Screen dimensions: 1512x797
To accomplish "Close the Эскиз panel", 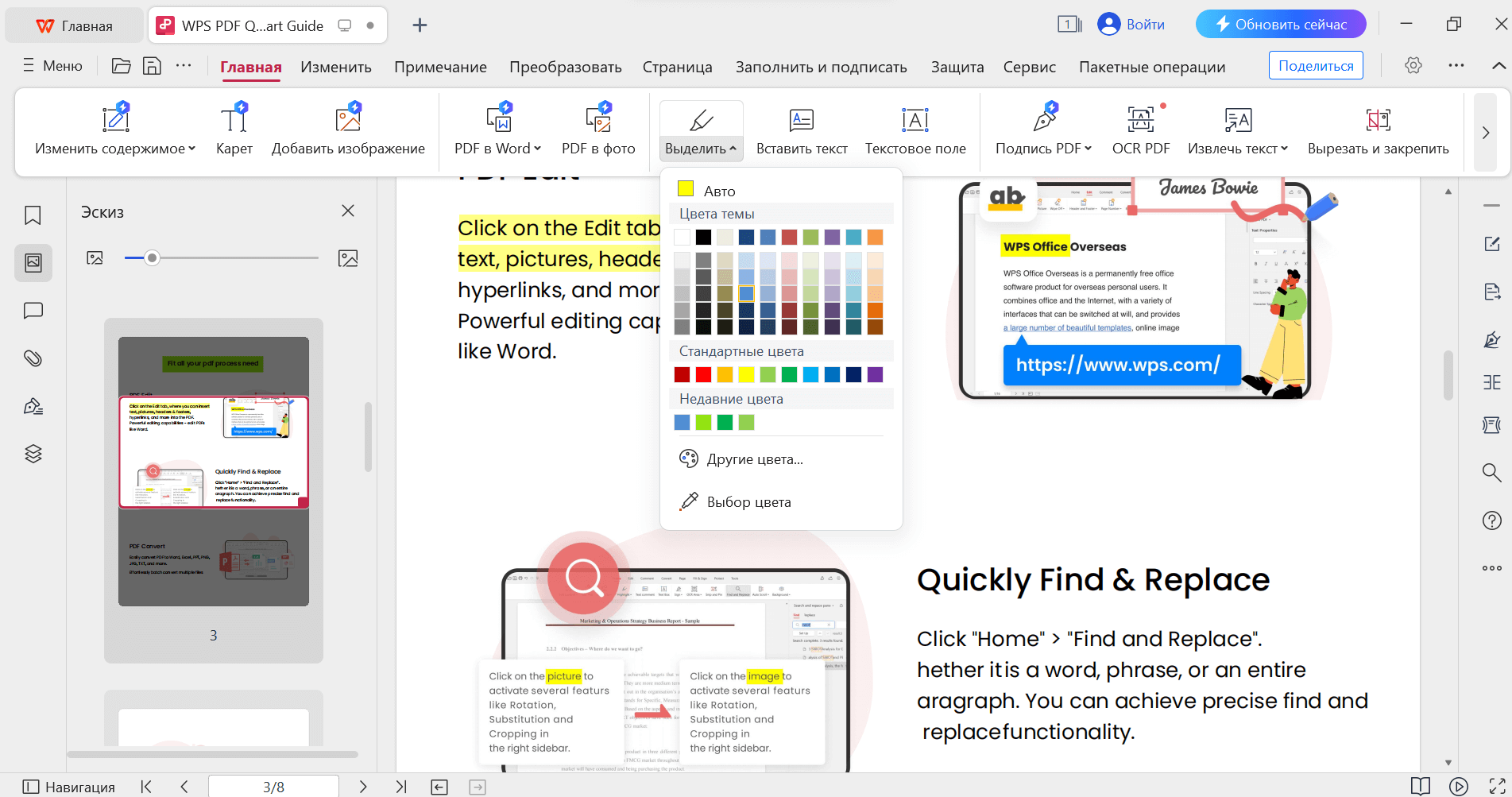I will [x=348, y=211].
